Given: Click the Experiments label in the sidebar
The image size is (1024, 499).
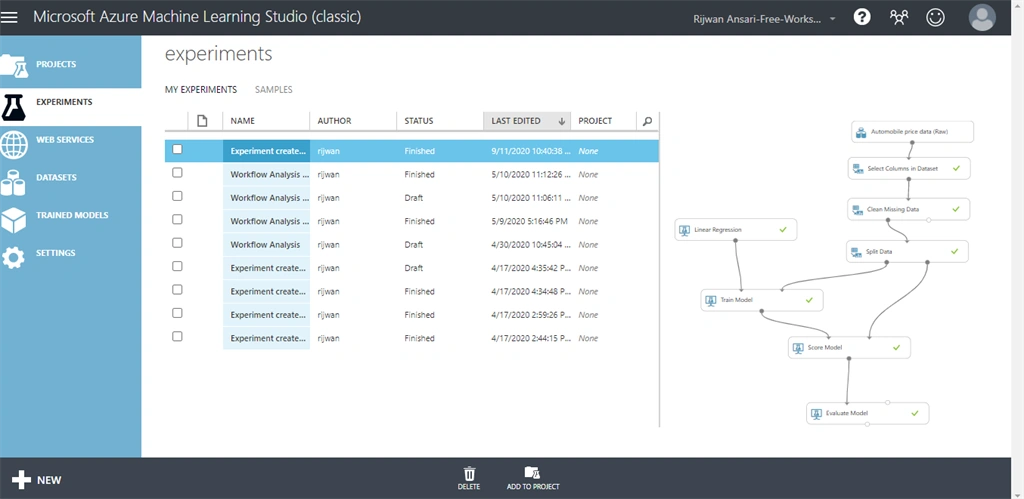Looking at the screenshot, I should pos(64,102).
